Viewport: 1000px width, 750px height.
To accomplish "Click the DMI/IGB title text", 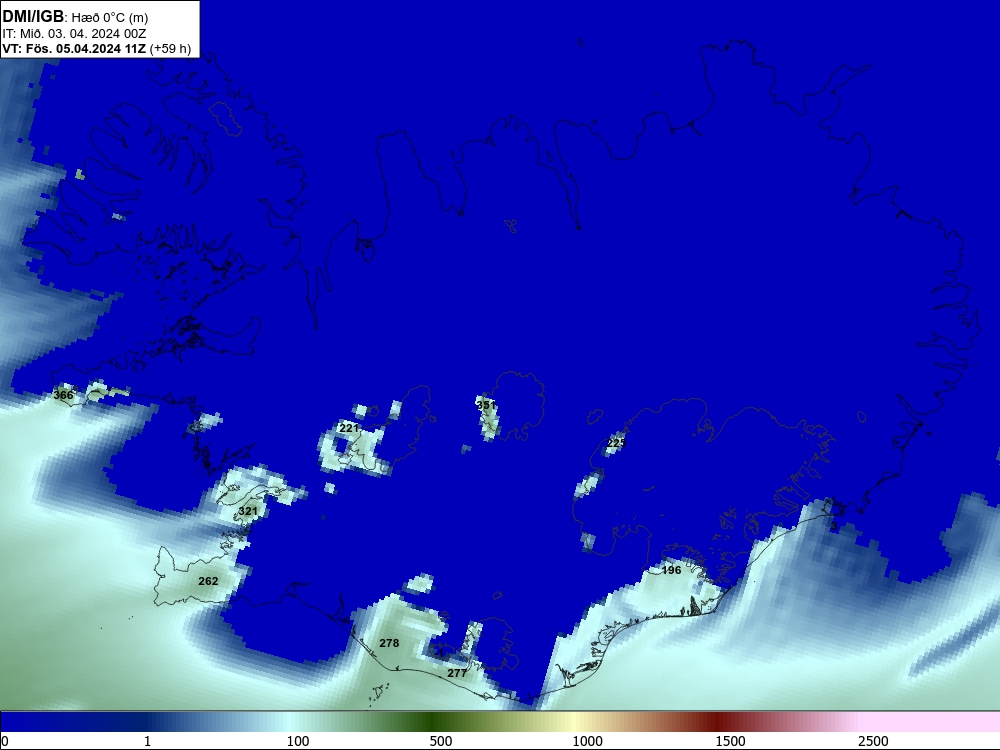I will 33,17.
